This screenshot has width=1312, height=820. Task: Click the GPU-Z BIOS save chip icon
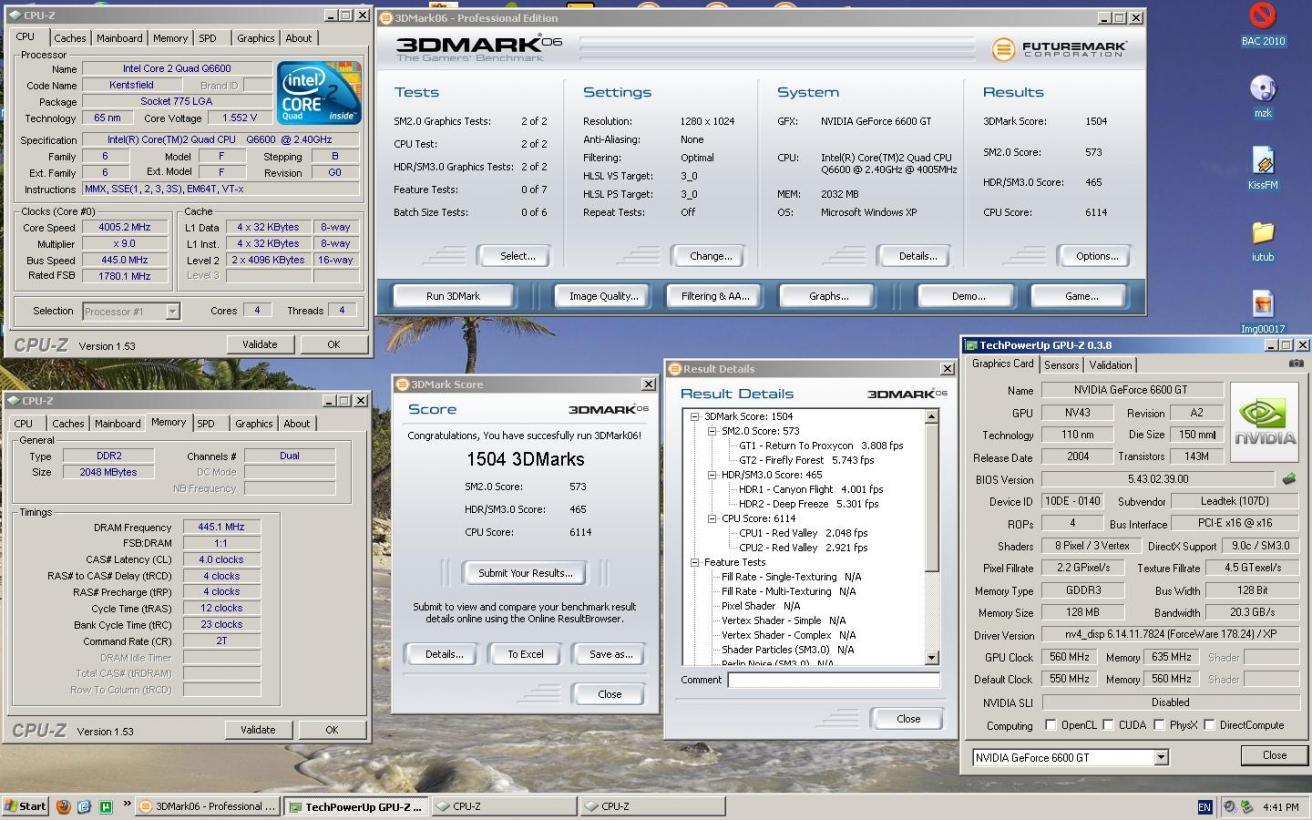coord(1289,479)
